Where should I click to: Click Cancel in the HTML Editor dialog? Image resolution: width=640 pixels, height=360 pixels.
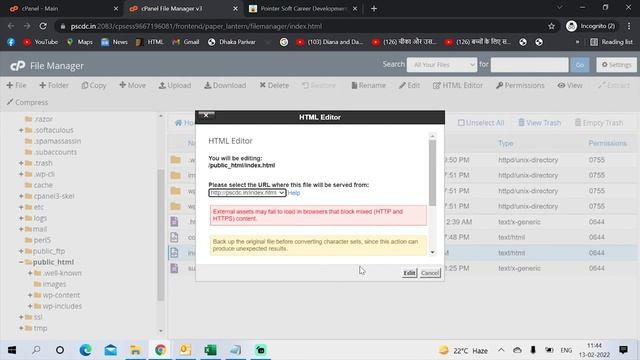tap(430, 273)
